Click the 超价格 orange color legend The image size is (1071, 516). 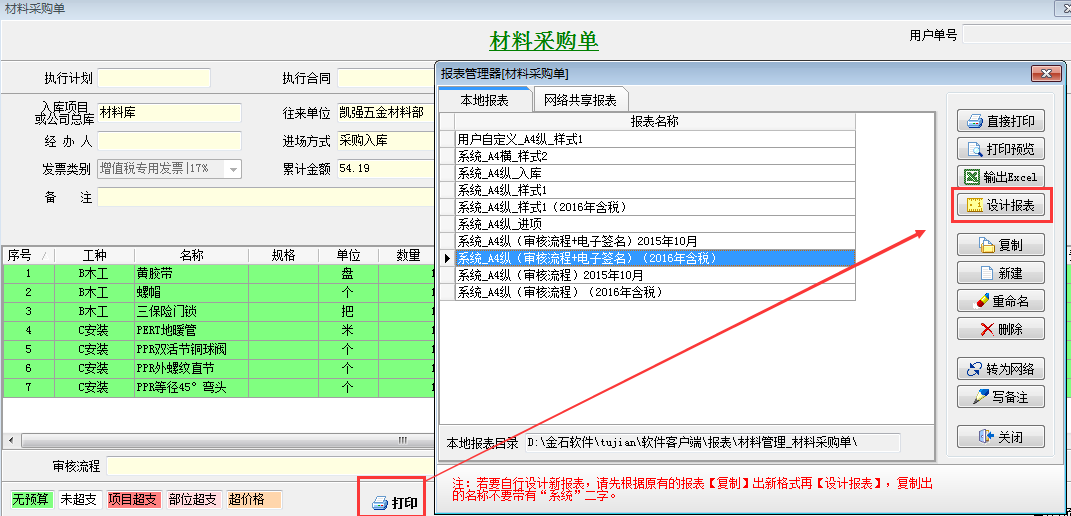(254, 499)
